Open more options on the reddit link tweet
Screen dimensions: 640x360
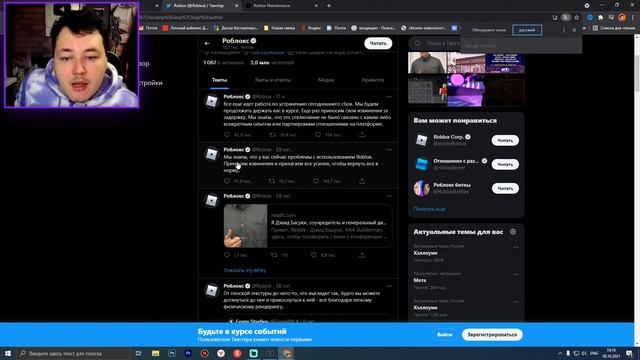point(389,196)
